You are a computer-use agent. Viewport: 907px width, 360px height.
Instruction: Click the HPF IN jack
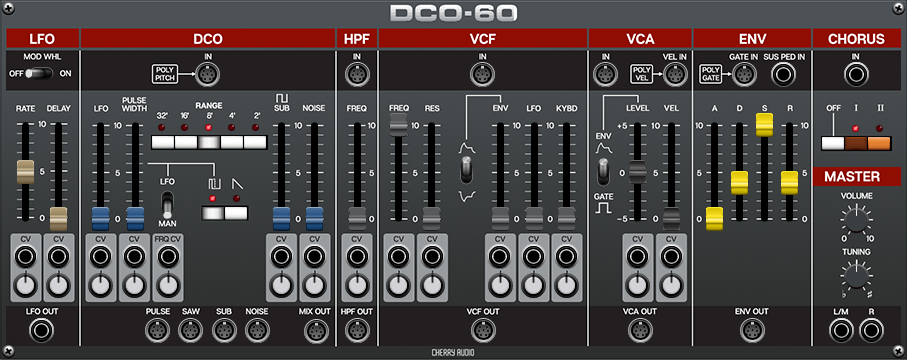[356, 75]
